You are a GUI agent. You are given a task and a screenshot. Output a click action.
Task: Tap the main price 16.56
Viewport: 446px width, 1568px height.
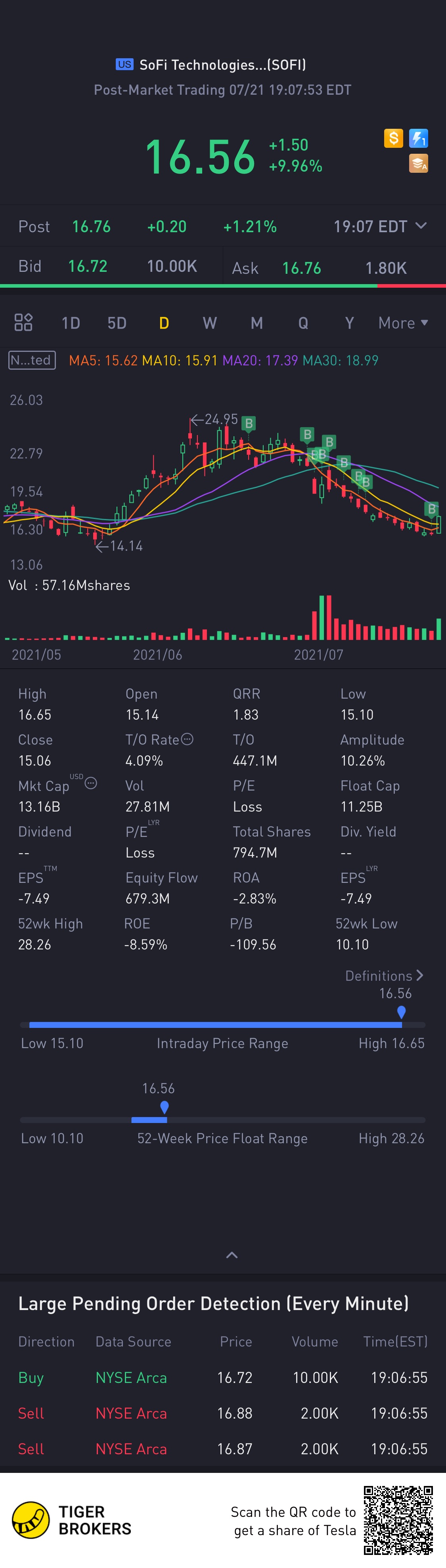coord(200,157)
